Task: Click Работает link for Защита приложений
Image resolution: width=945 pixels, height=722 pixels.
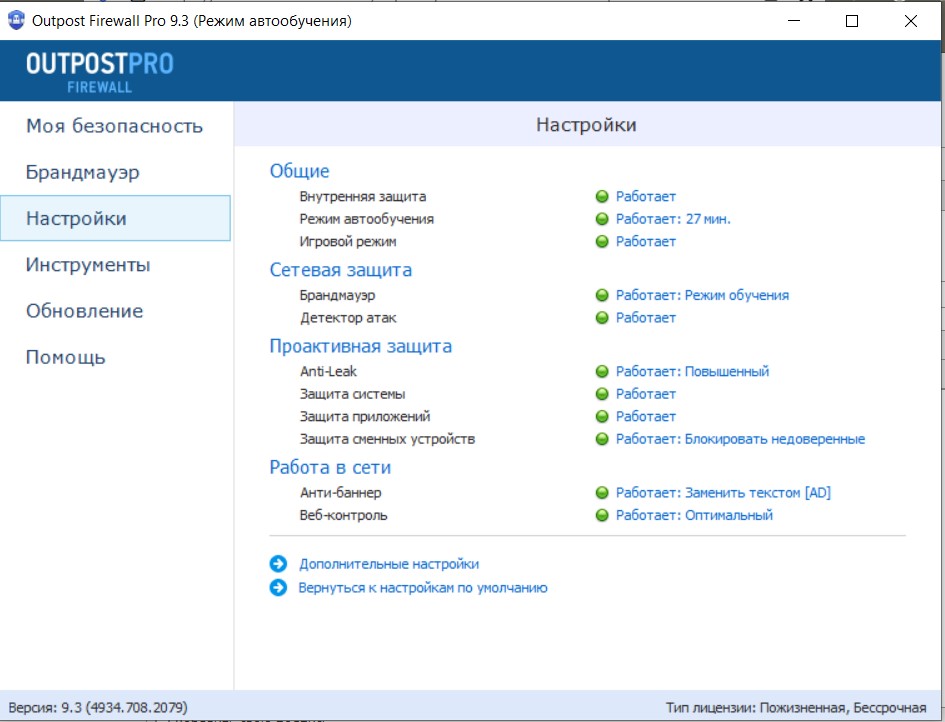Action: point(645,416)
